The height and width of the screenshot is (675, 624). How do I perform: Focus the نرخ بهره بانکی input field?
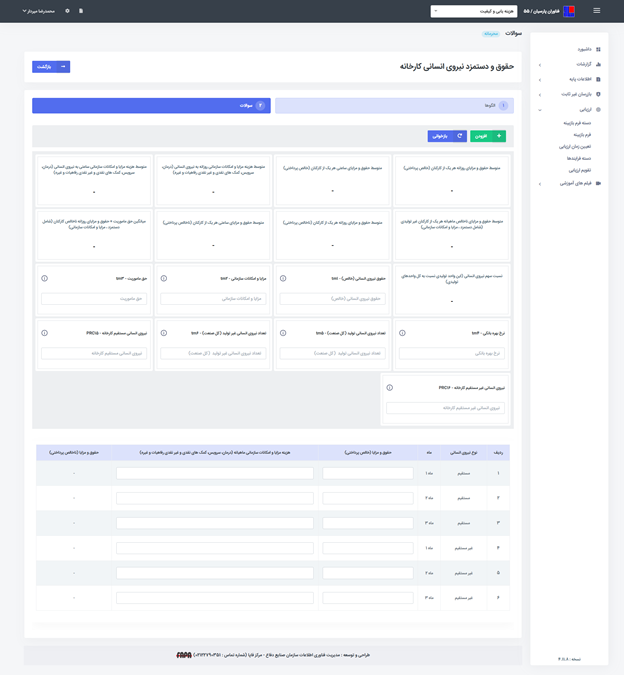pos(452,353)
